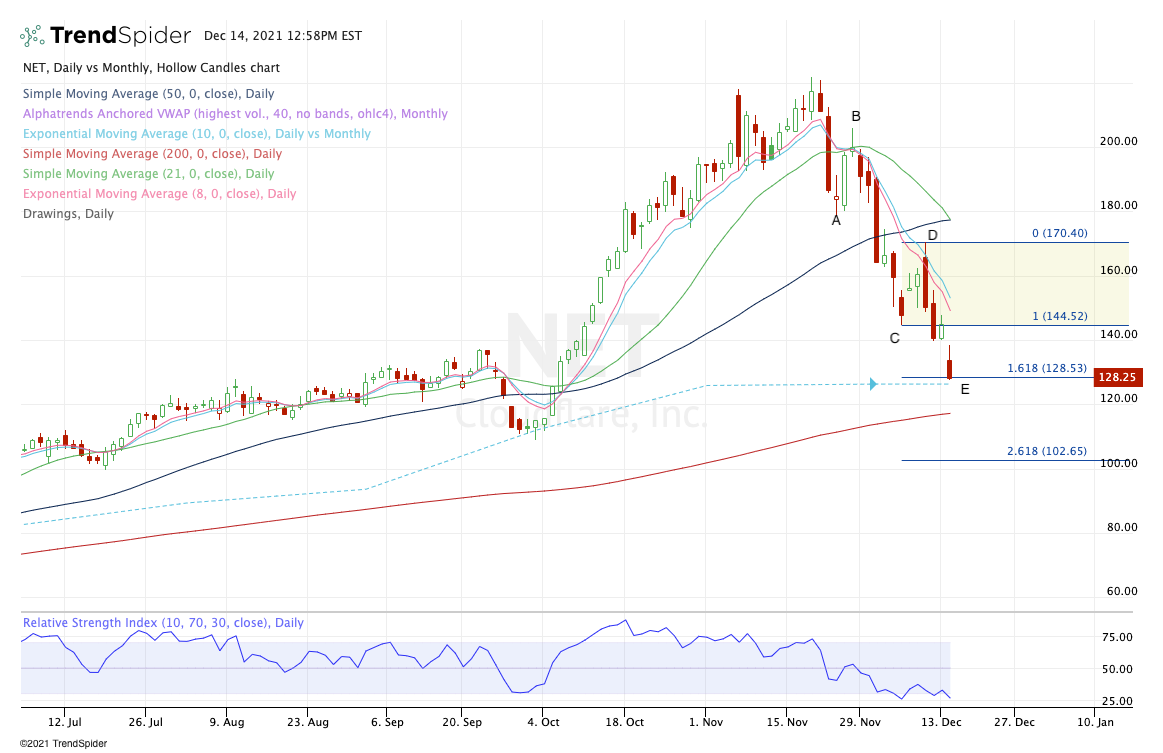Click the TrendSpider logo icon
The height and width of the screenshot is (753, 1163).
[x=32, y=35]
